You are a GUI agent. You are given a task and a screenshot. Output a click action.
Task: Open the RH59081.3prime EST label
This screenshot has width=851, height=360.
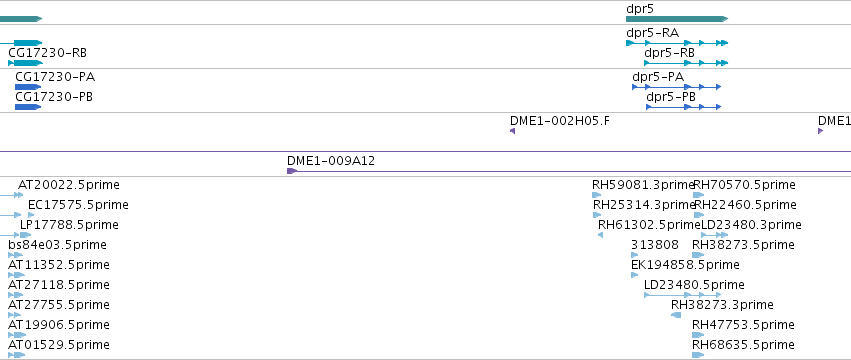point(643,185)
